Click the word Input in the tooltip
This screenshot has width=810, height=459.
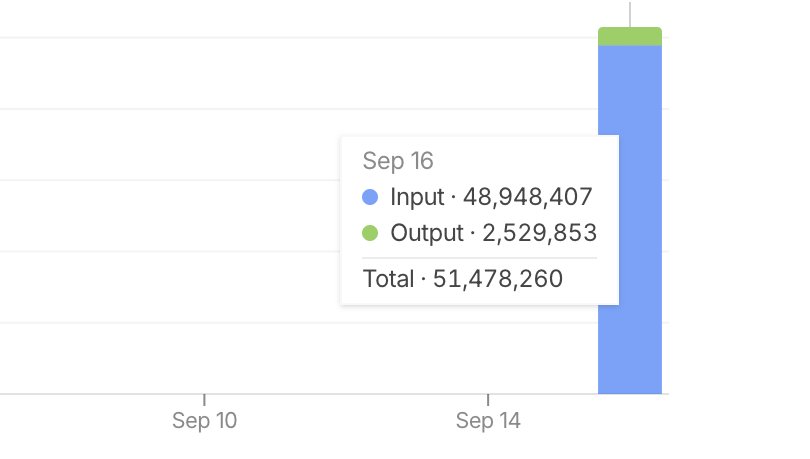pos(417,197)
